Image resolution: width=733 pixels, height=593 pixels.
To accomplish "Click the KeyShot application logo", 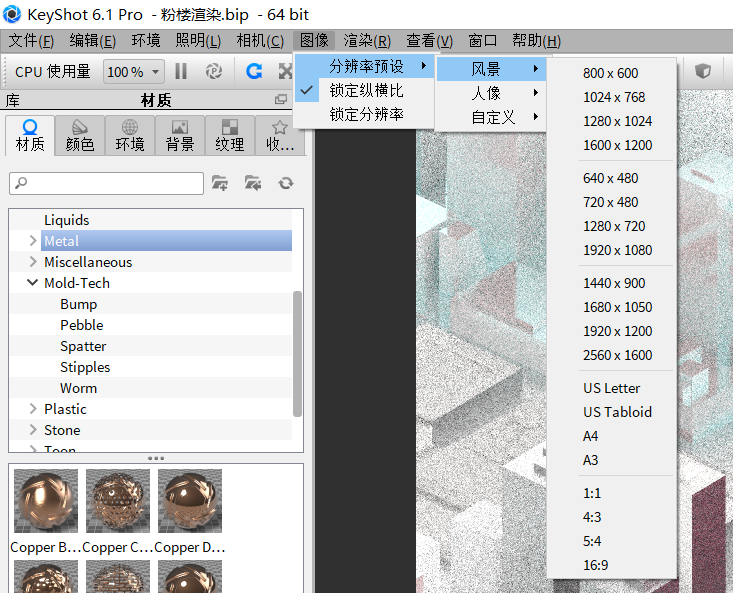I will (x=12, y=14).
